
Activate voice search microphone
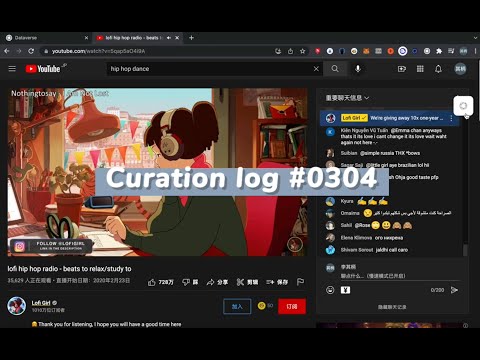click(358, 69)
